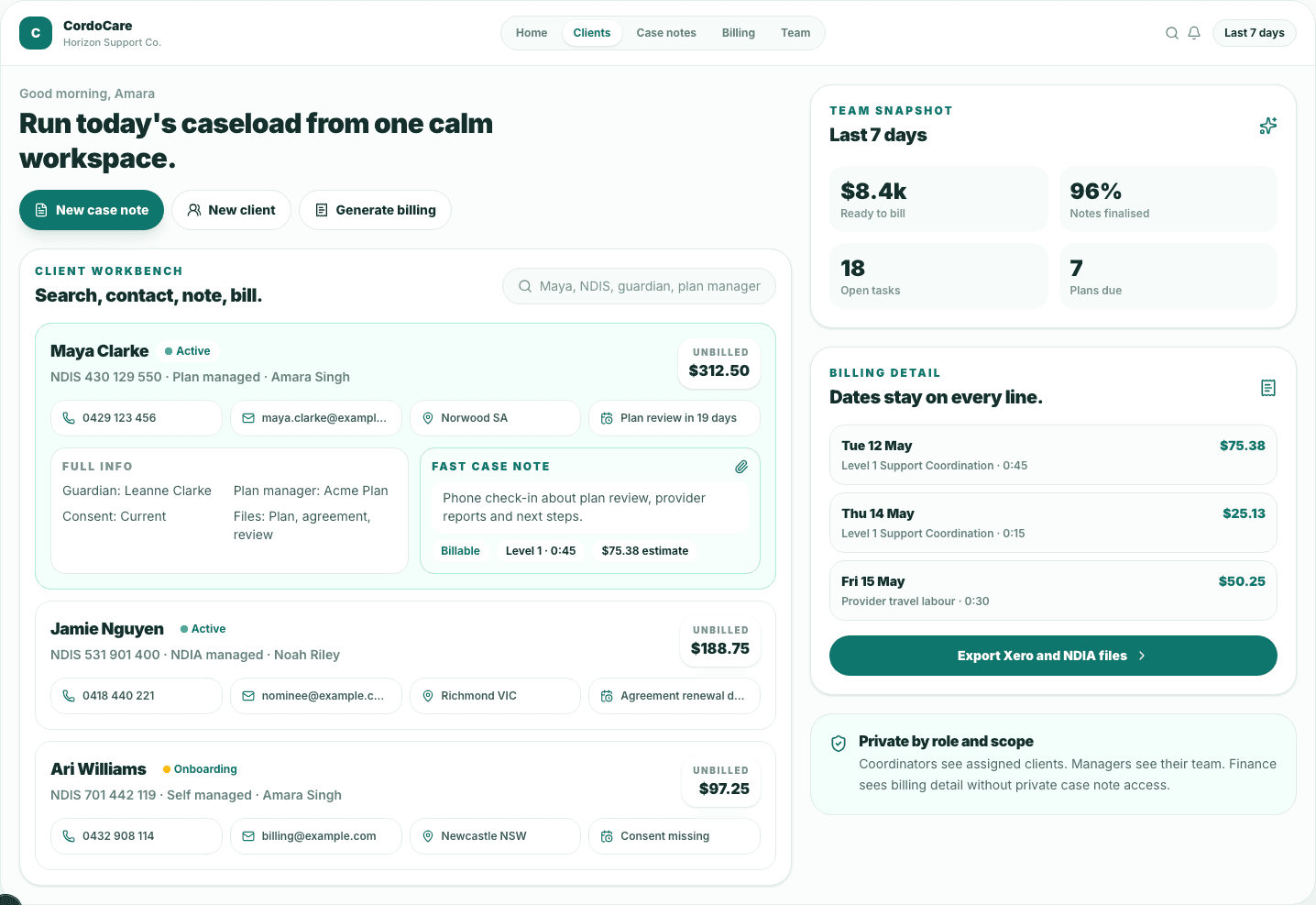Click the Onboarding status label

coord(200,769)
